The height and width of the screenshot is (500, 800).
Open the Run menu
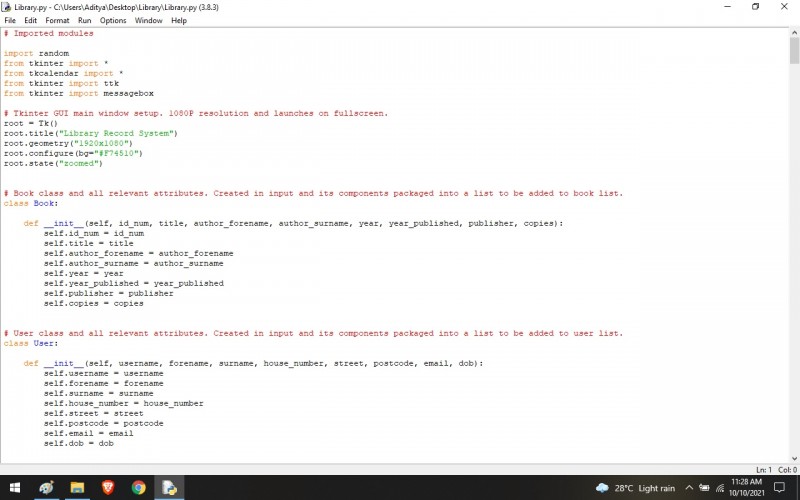click(85, 20)
